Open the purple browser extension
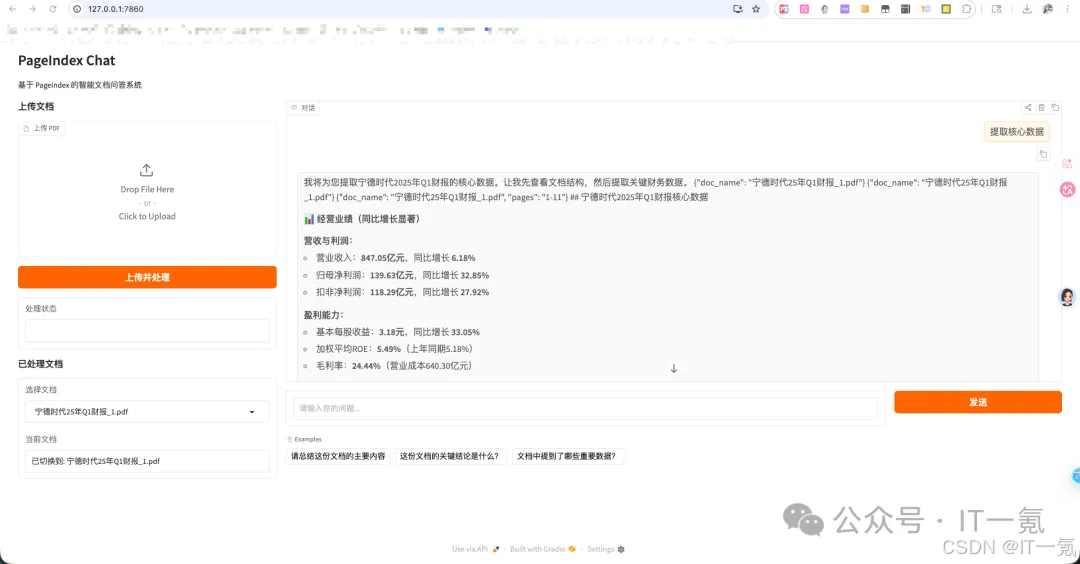The image size is (1080, 564). click(x=844, y=9)
